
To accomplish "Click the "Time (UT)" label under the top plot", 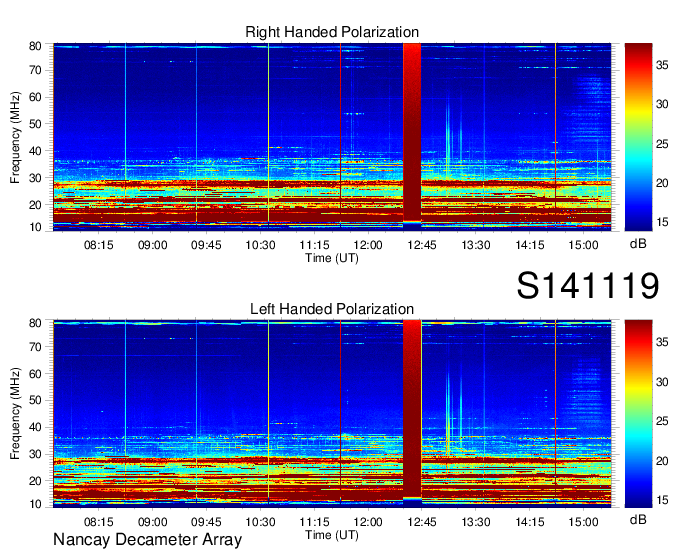I will pos(332,258).
